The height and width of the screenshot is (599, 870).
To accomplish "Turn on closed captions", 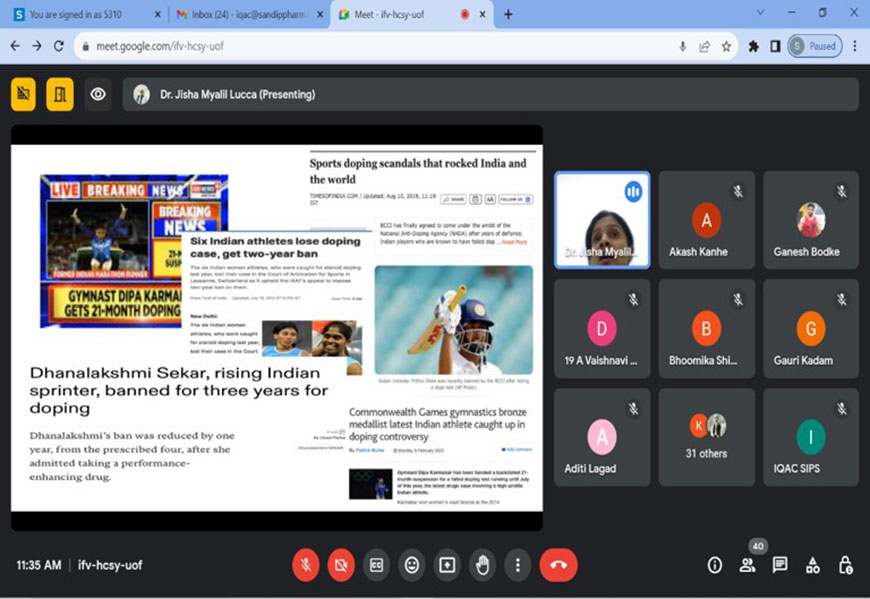I will 376,565.
